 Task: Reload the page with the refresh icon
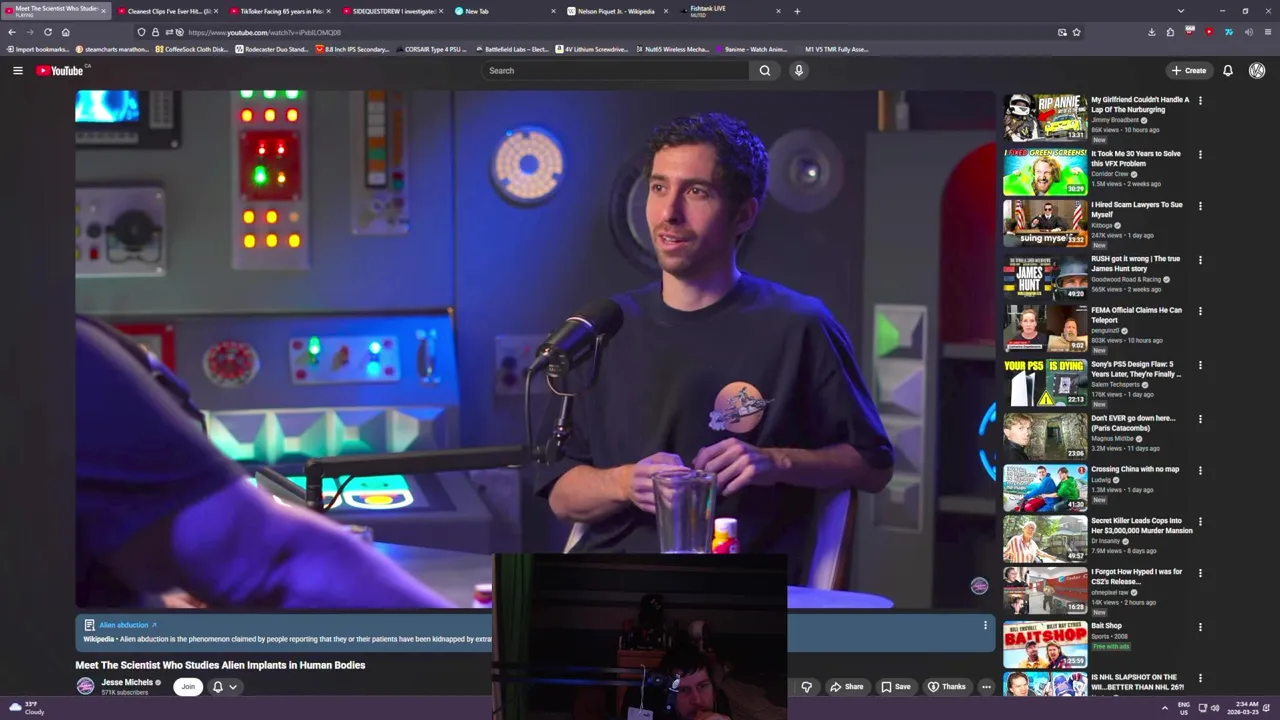[x=47, y=32]
